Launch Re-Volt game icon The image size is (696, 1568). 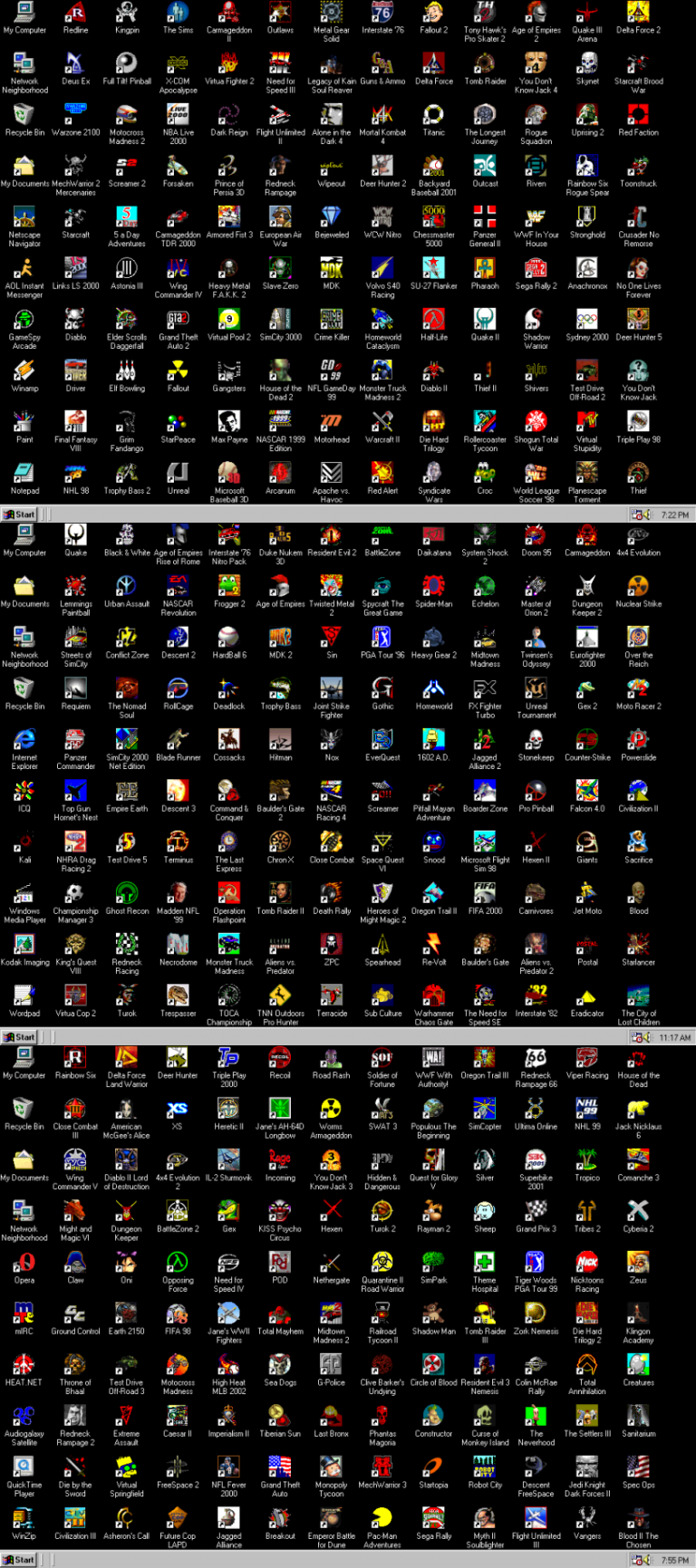point(434,944)
